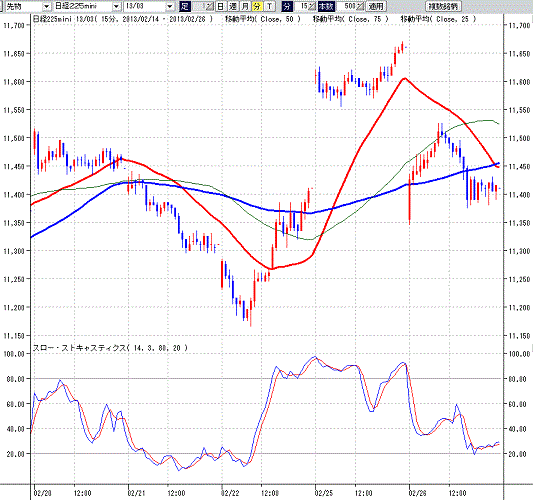Click the 適用 apply button
533x500 pixels.
click(376, 6)
